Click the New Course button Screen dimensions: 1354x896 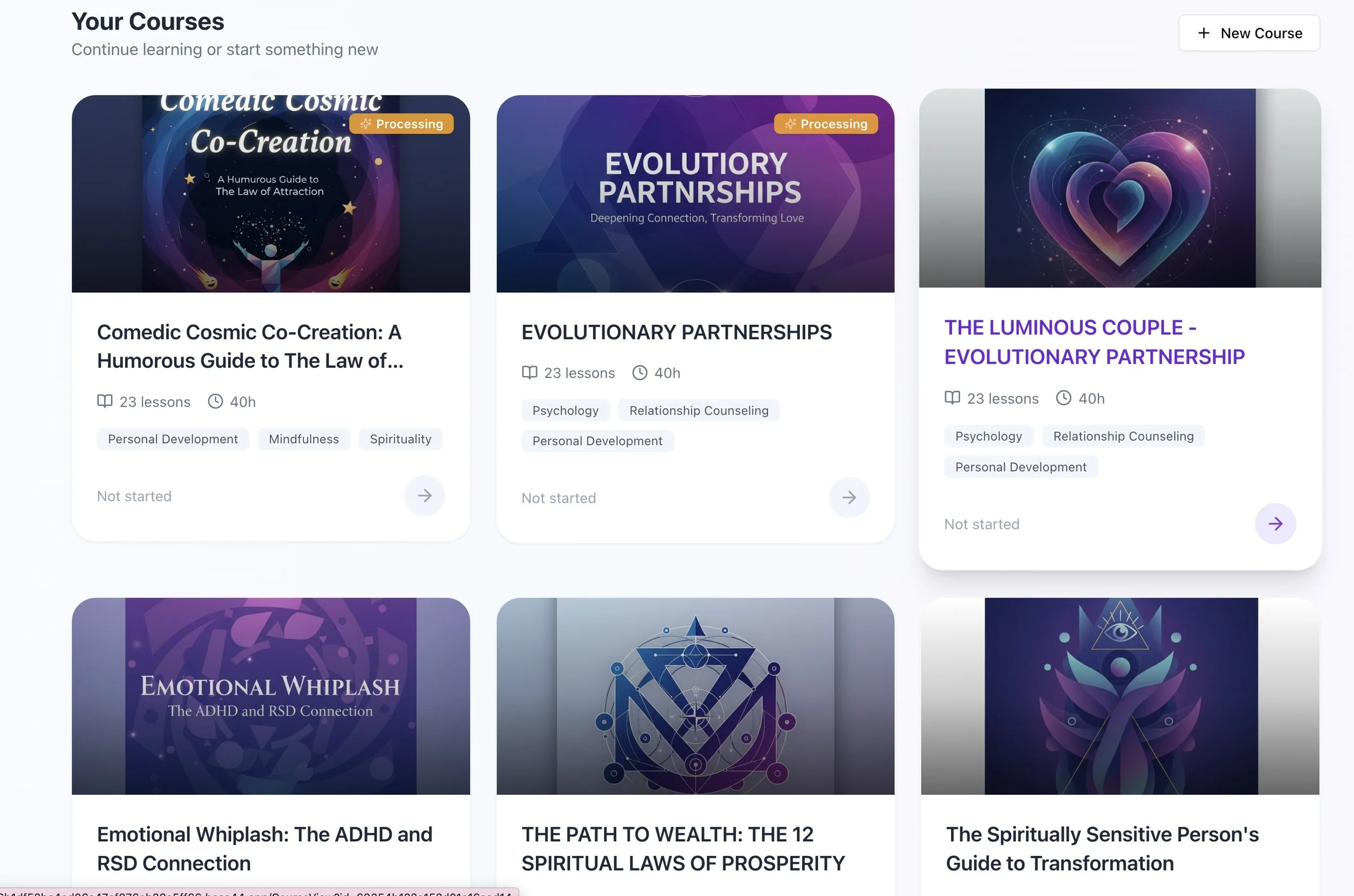(1249, 33)
